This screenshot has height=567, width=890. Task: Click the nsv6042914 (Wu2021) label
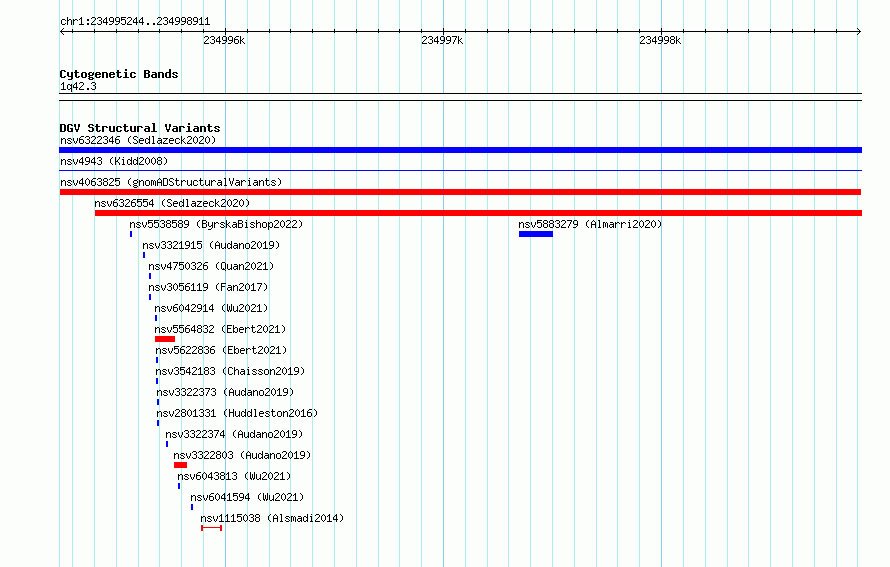point(211,308)
